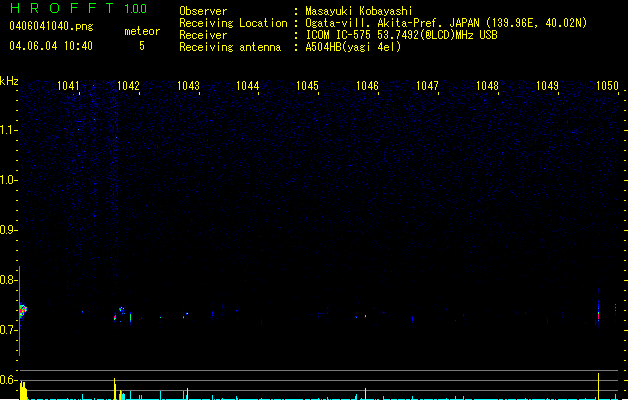Click the yellow power spike just before 1046
The width and height of the screenshot is (629, 400).
(x=365, y=394)
